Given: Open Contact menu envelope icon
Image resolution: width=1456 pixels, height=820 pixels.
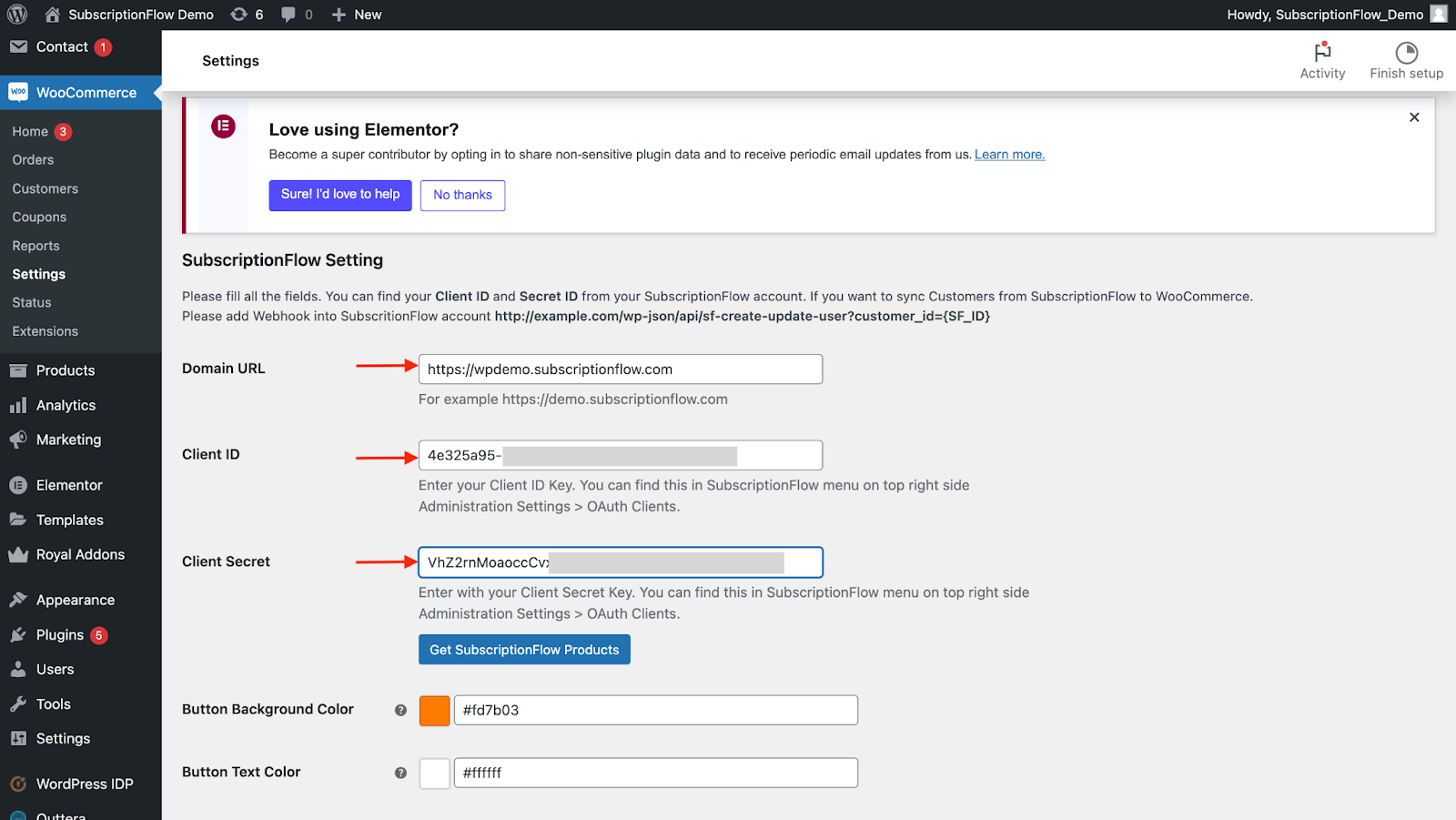Looking at the screenshot, I should click(x=18, y=46).
